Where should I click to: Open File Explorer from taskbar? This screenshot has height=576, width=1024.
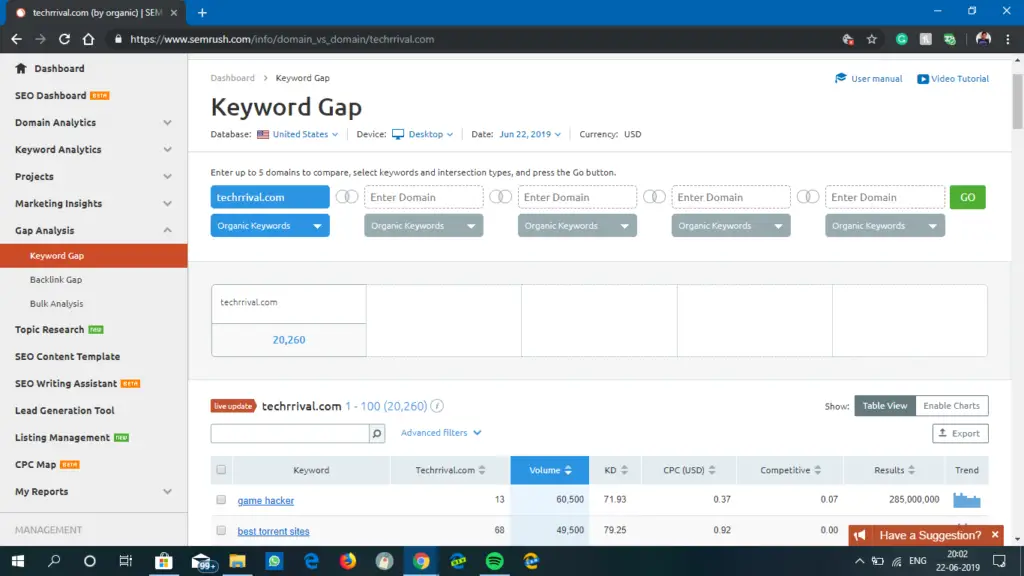237,561
